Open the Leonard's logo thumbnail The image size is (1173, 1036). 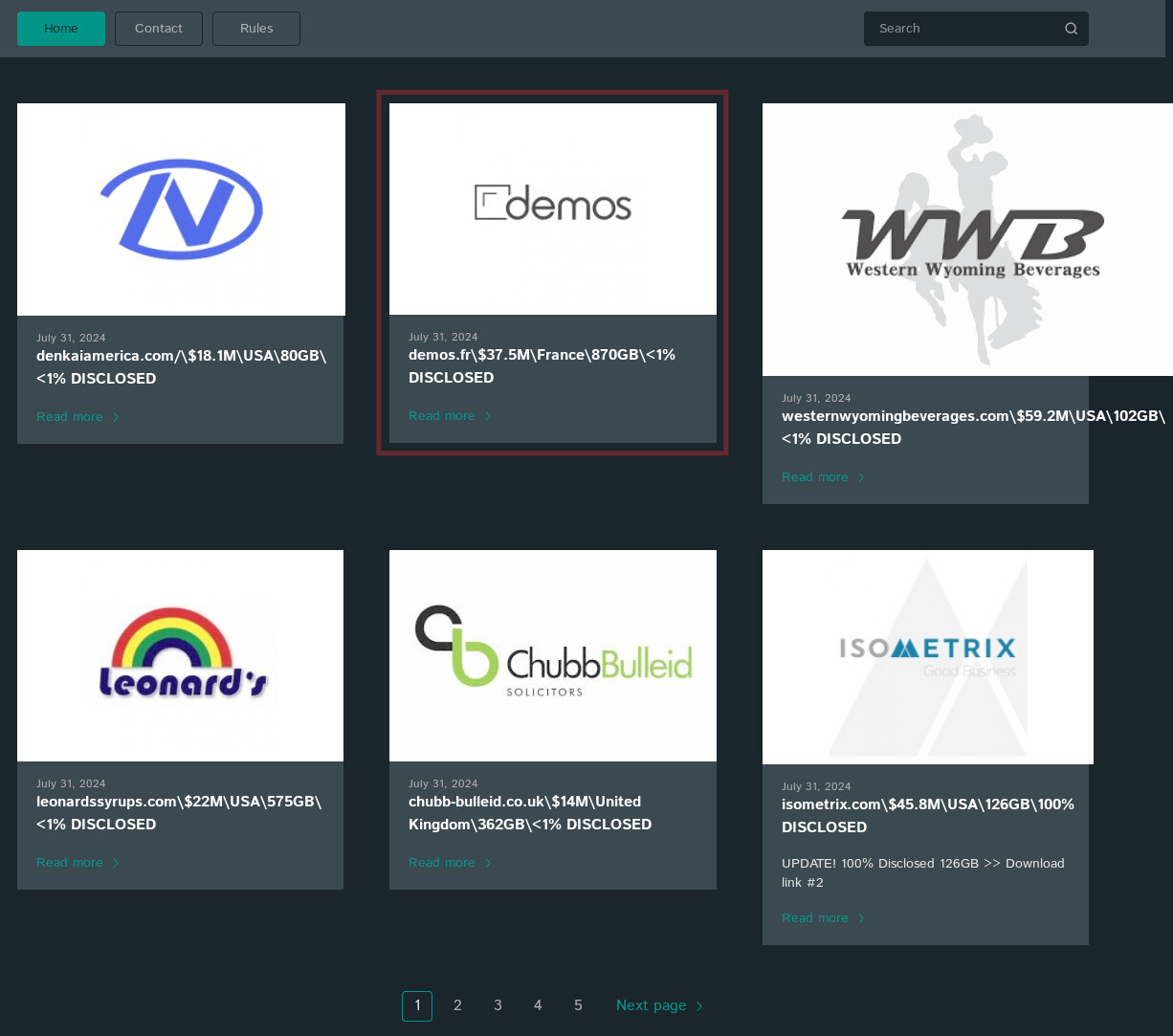pos(180,655)
